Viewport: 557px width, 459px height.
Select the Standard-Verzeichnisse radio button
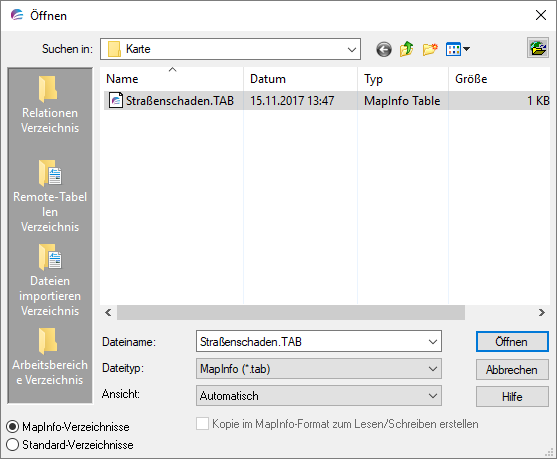coord(12,444)
